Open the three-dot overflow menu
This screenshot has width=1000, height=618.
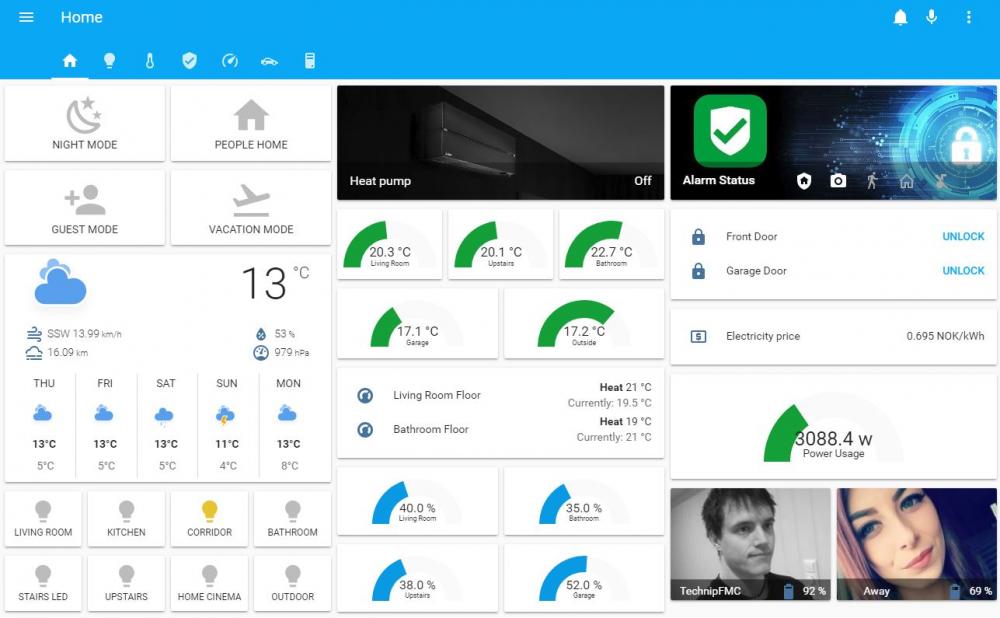click(x=968, y=18)
